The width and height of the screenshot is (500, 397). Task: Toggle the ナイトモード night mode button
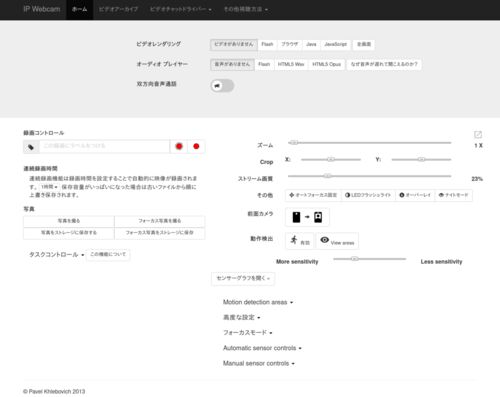click(453, 195)
